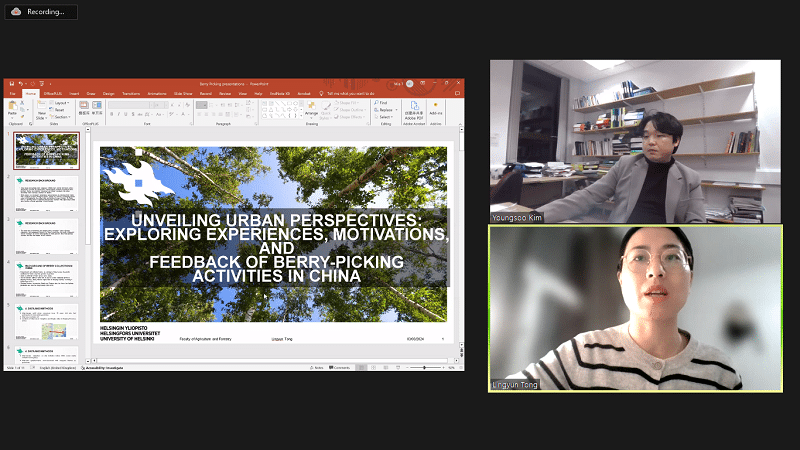The height and width of the screenshot is (450, 800).
Task: Toggle Bold text formatting
Action: pyautogui.click(x=110, y=115)
